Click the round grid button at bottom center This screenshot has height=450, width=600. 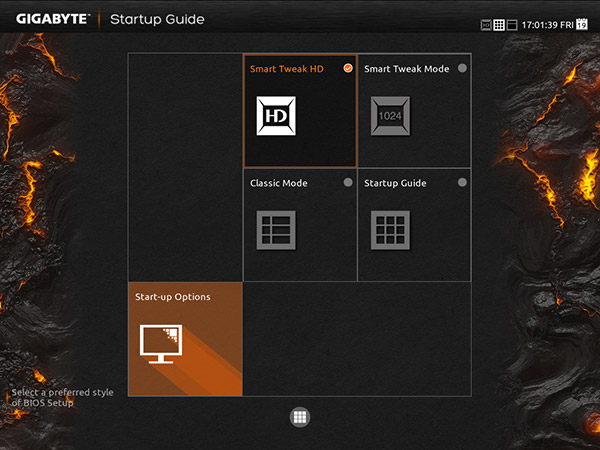click(x=300, y=417)
